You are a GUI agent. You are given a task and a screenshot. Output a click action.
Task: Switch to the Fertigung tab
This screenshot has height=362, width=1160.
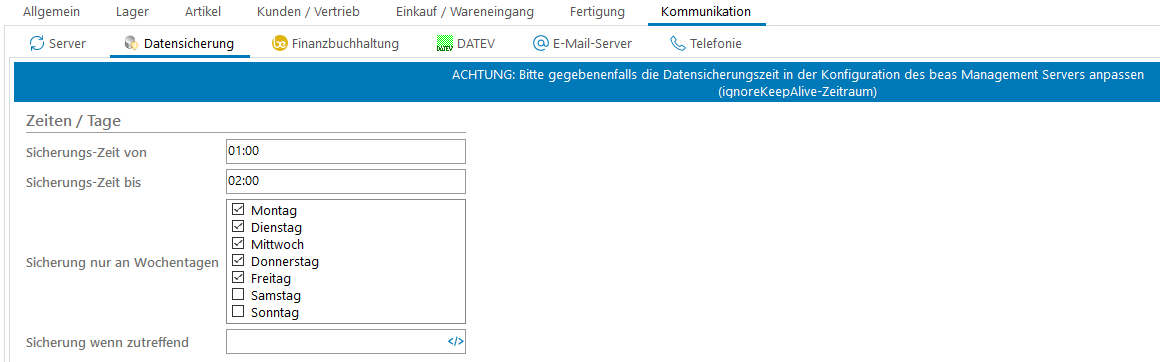(x=597, y=12)
